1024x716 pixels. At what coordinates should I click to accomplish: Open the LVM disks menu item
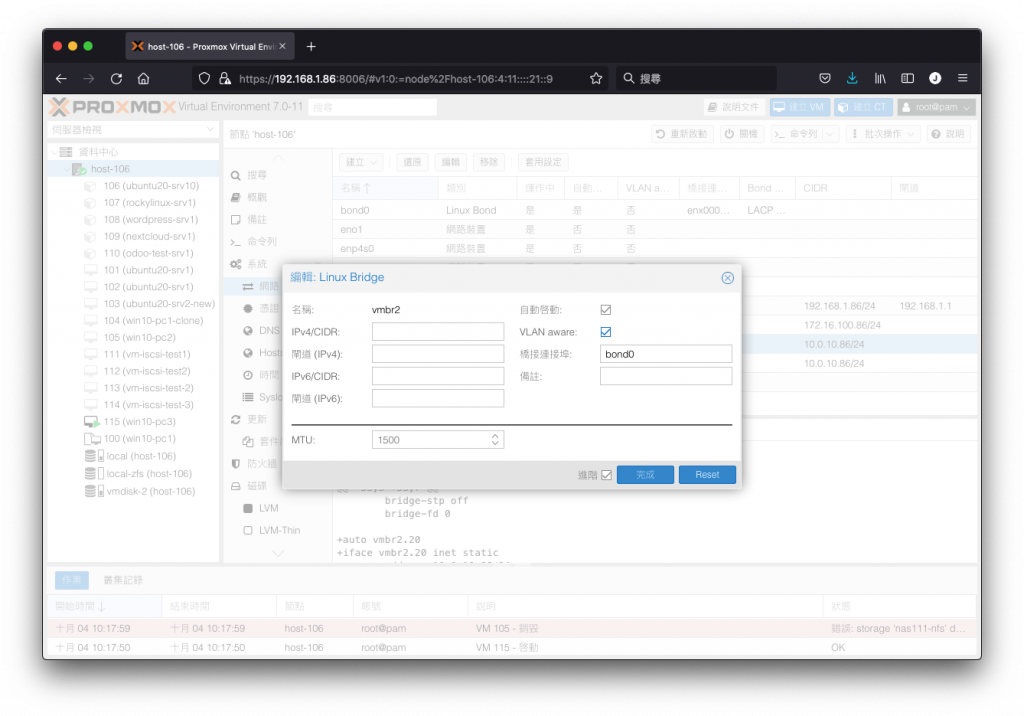(268, 508)
